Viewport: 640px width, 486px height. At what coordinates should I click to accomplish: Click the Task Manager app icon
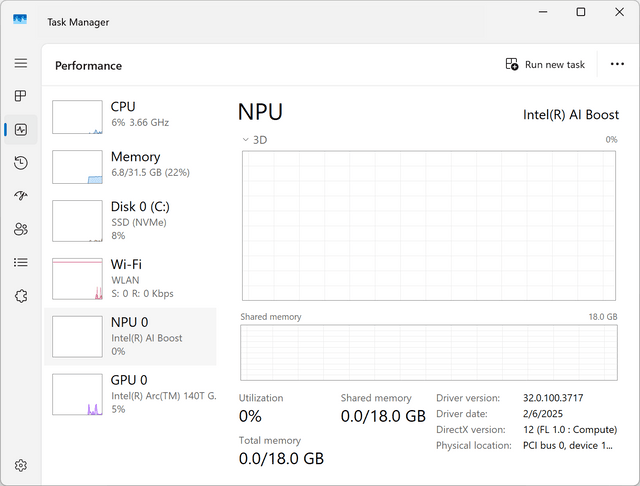click(20, 19)
